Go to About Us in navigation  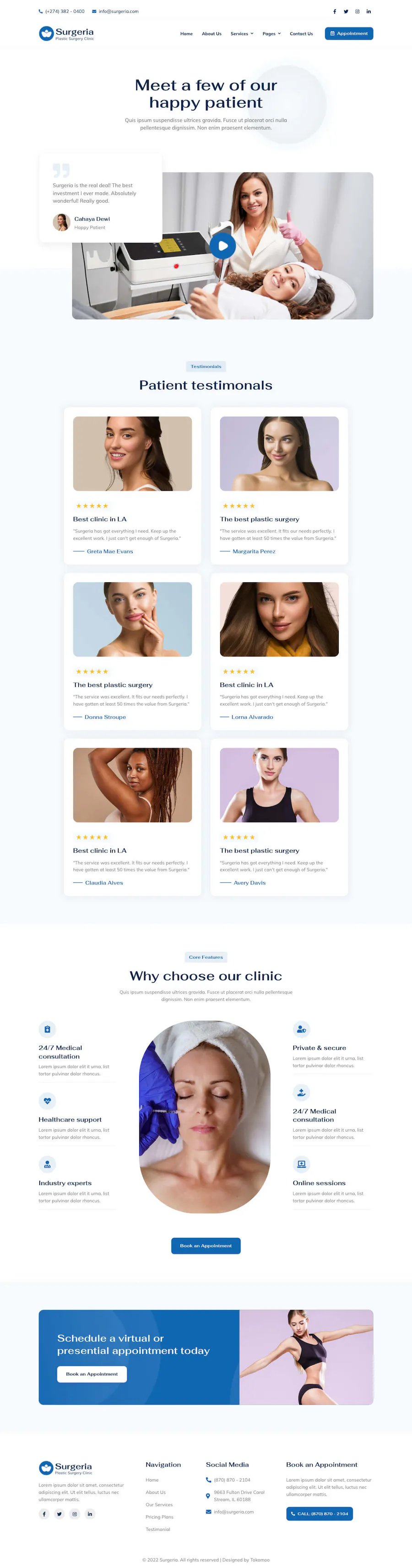pos(211,33)
